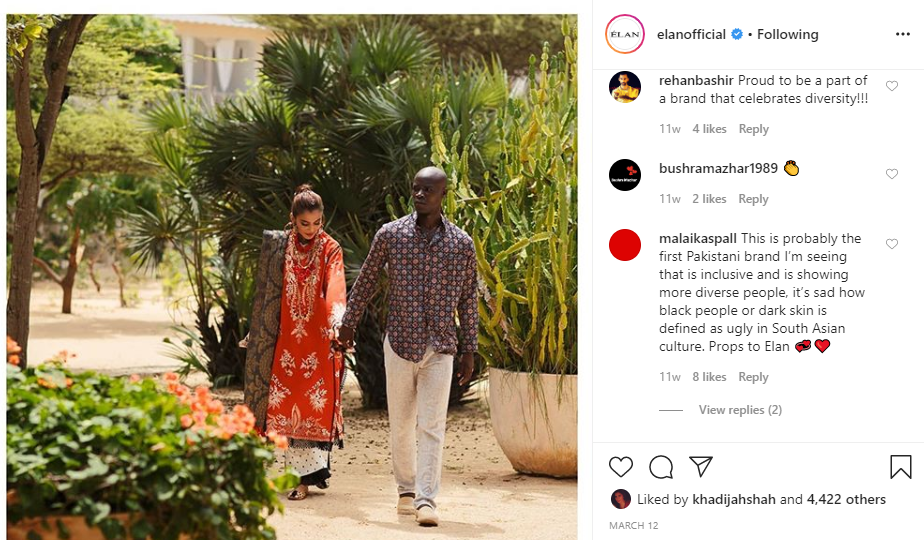This screenshot has width=924, height=540.
Task: Open khadijahshah's profile link
Action: 734,499
